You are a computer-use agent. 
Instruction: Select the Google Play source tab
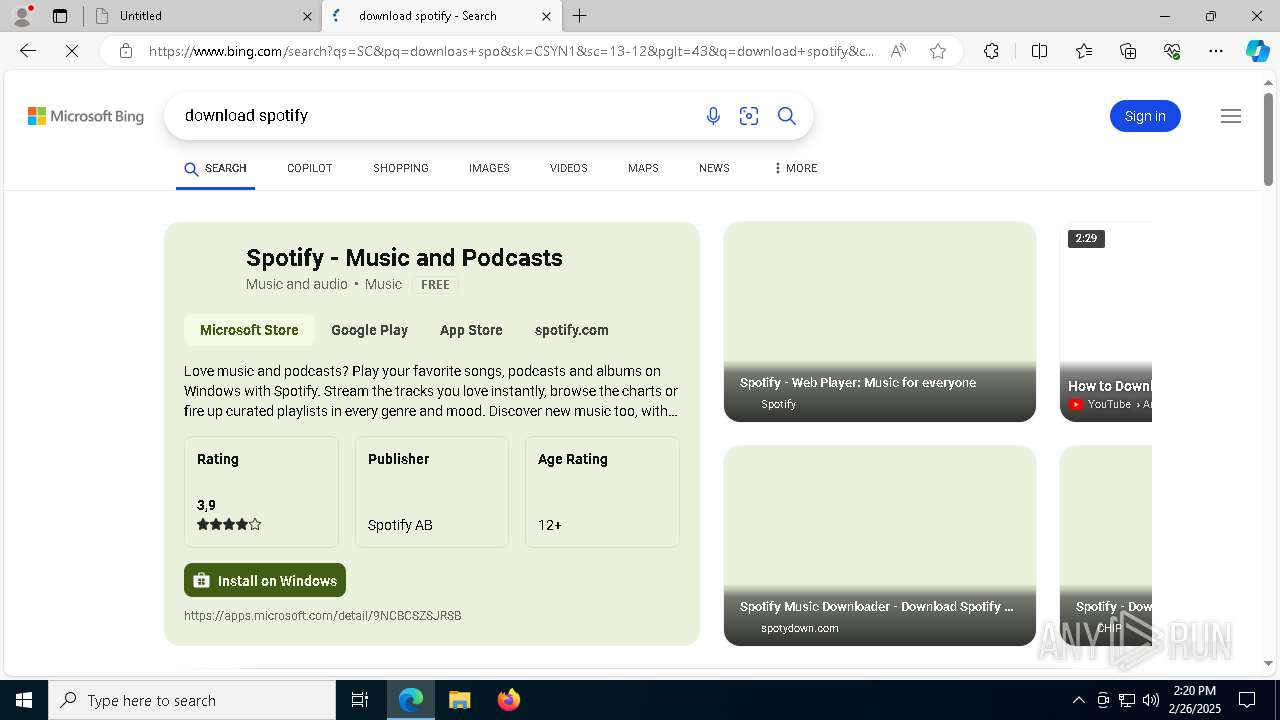pyautogui.click(x=369, y=330)
